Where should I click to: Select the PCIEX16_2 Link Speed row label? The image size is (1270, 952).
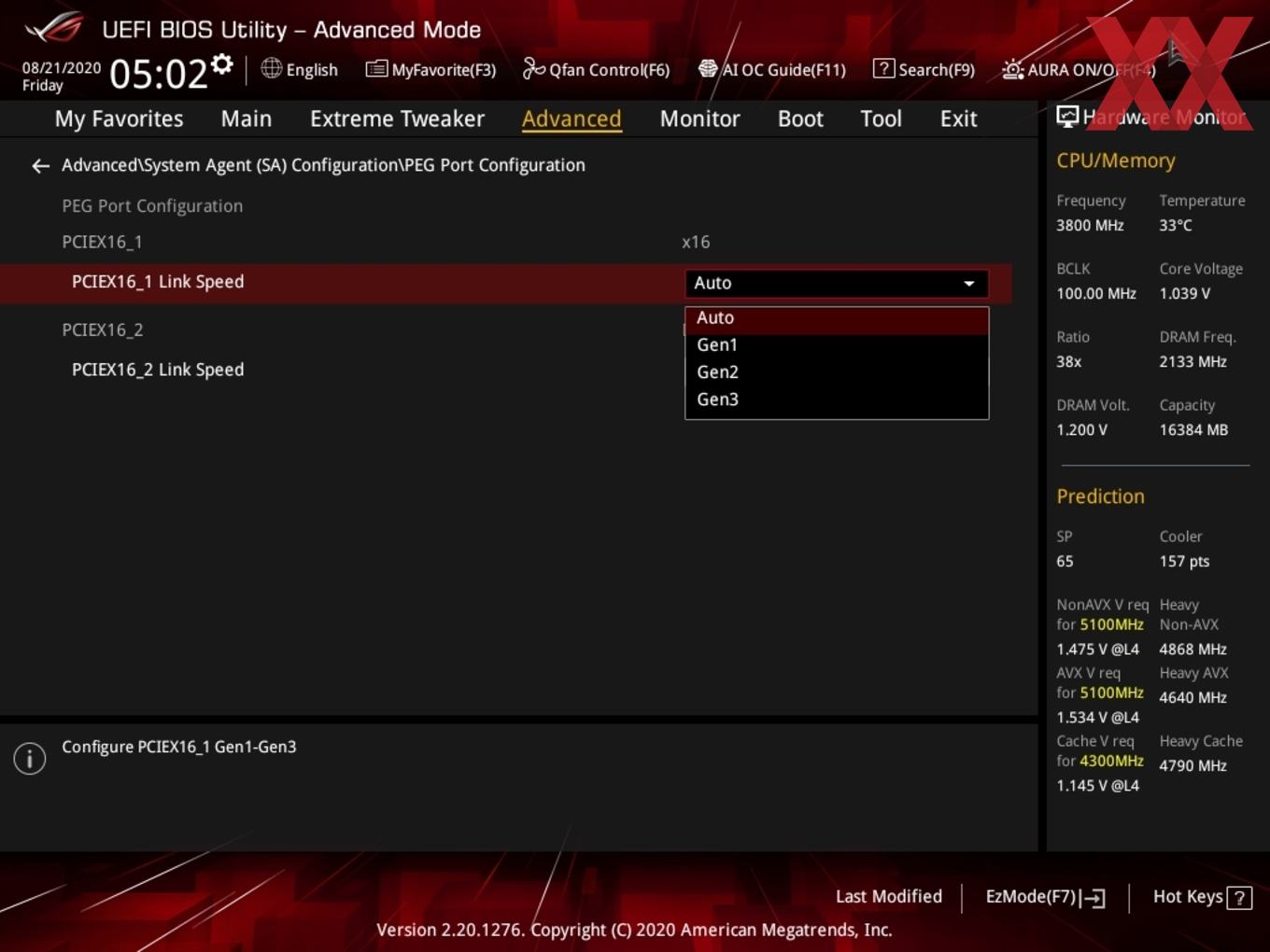coord(158,370)
